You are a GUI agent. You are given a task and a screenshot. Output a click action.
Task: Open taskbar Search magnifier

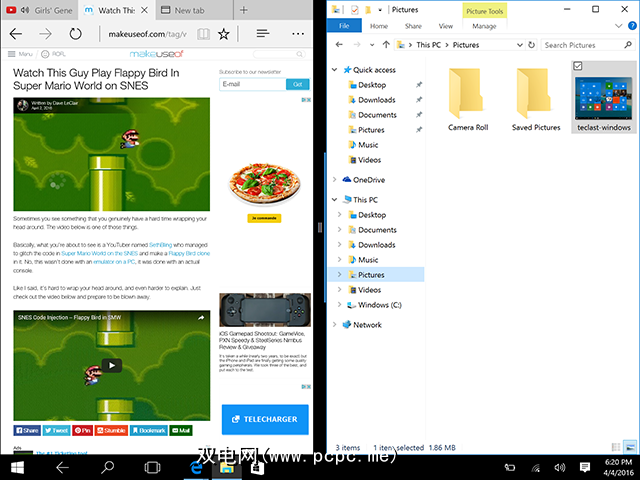(107, 467)
